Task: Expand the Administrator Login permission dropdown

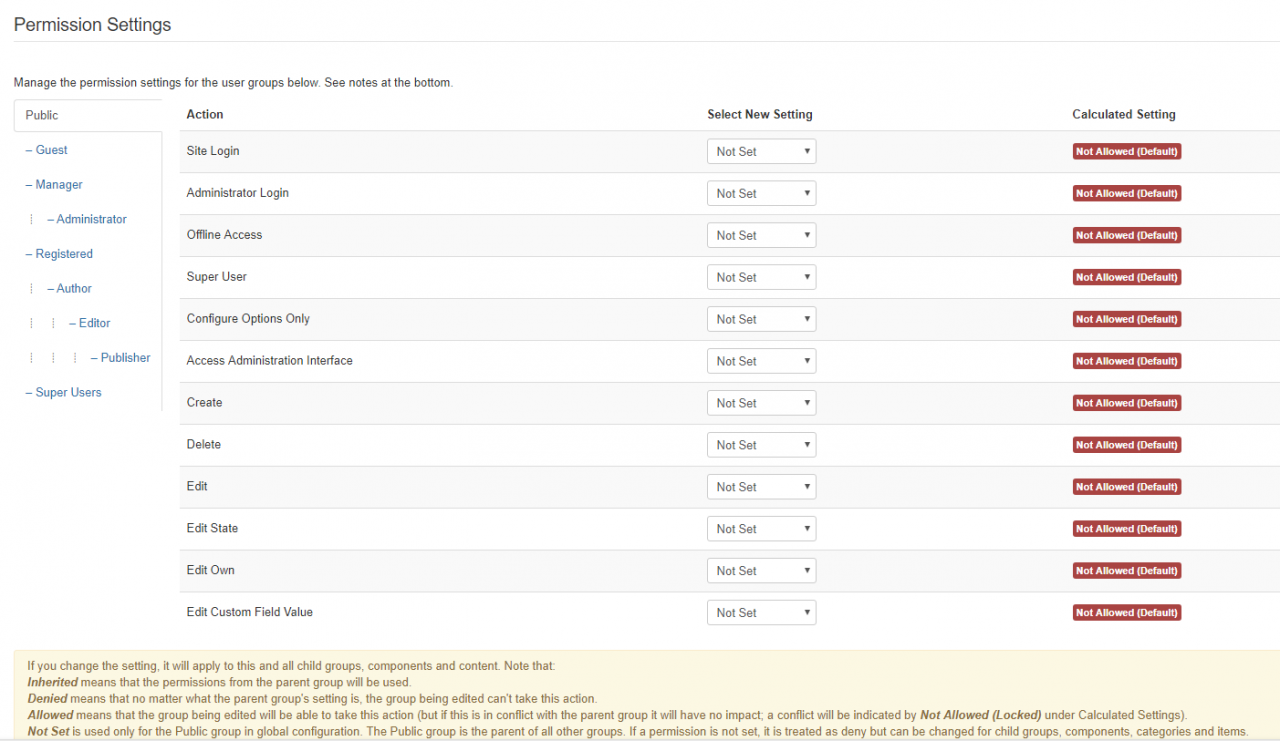Action: (x=761, y=194)
